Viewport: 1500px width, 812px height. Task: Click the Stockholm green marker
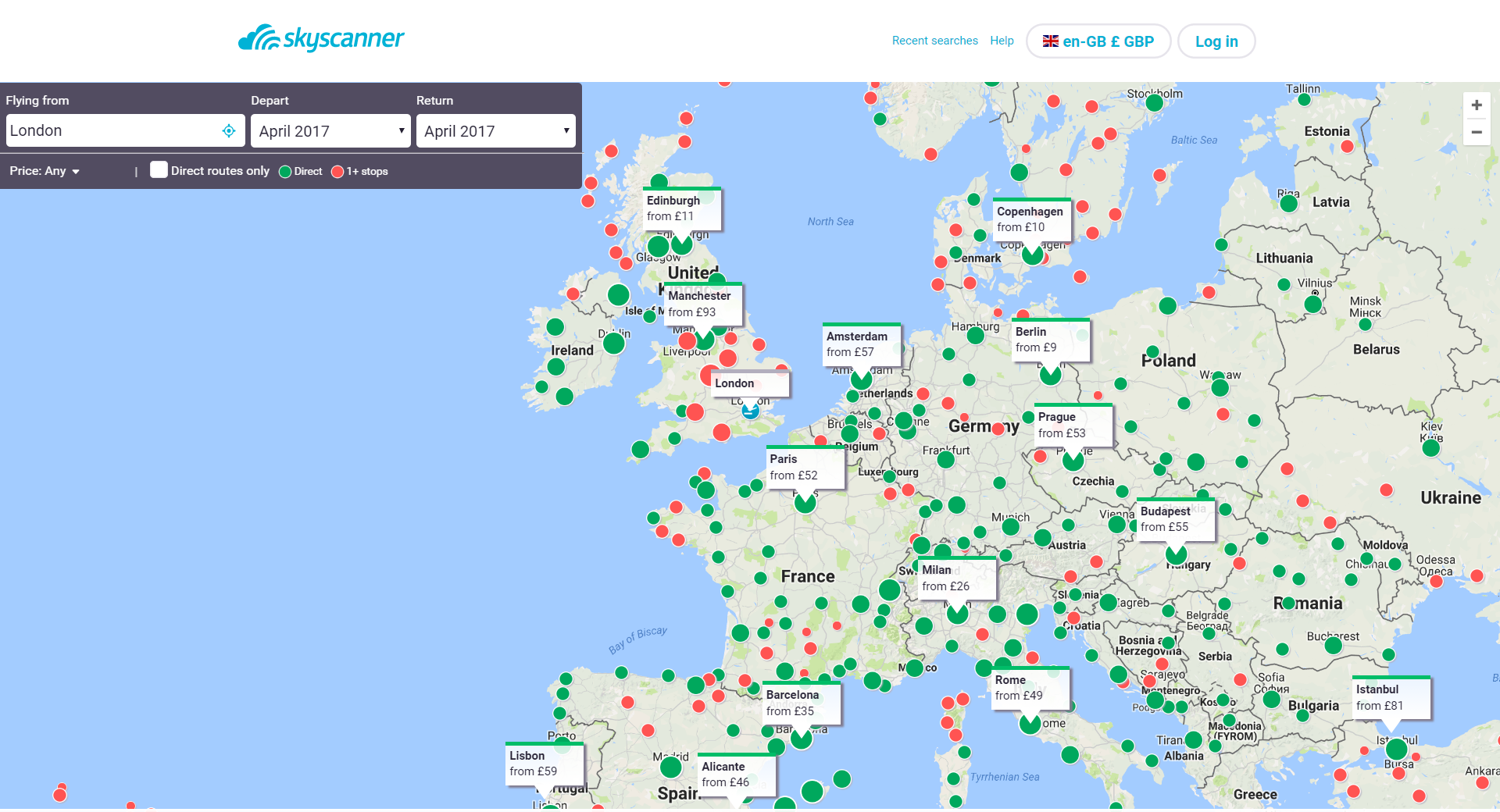1155,103
